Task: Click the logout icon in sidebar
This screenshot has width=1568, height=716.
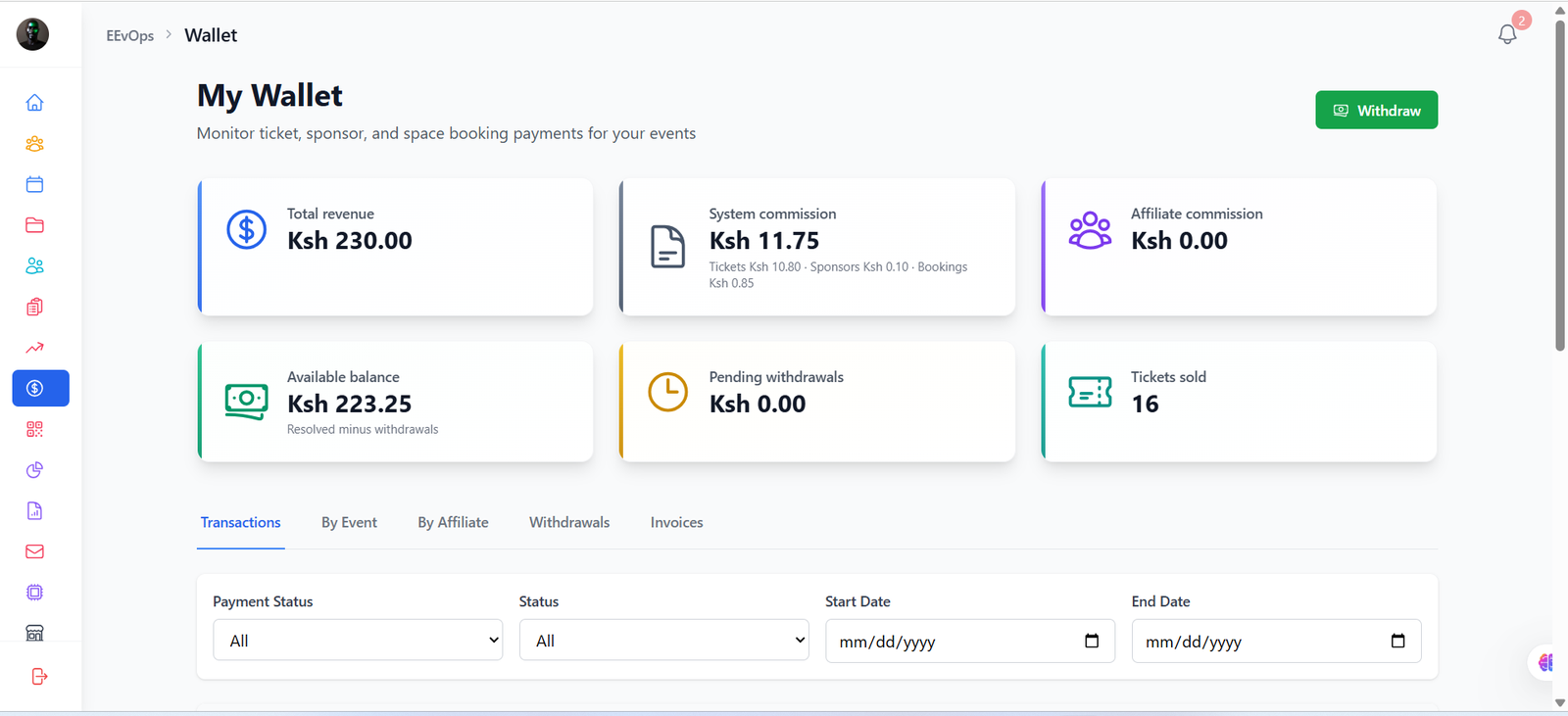Action: (39, 677)
